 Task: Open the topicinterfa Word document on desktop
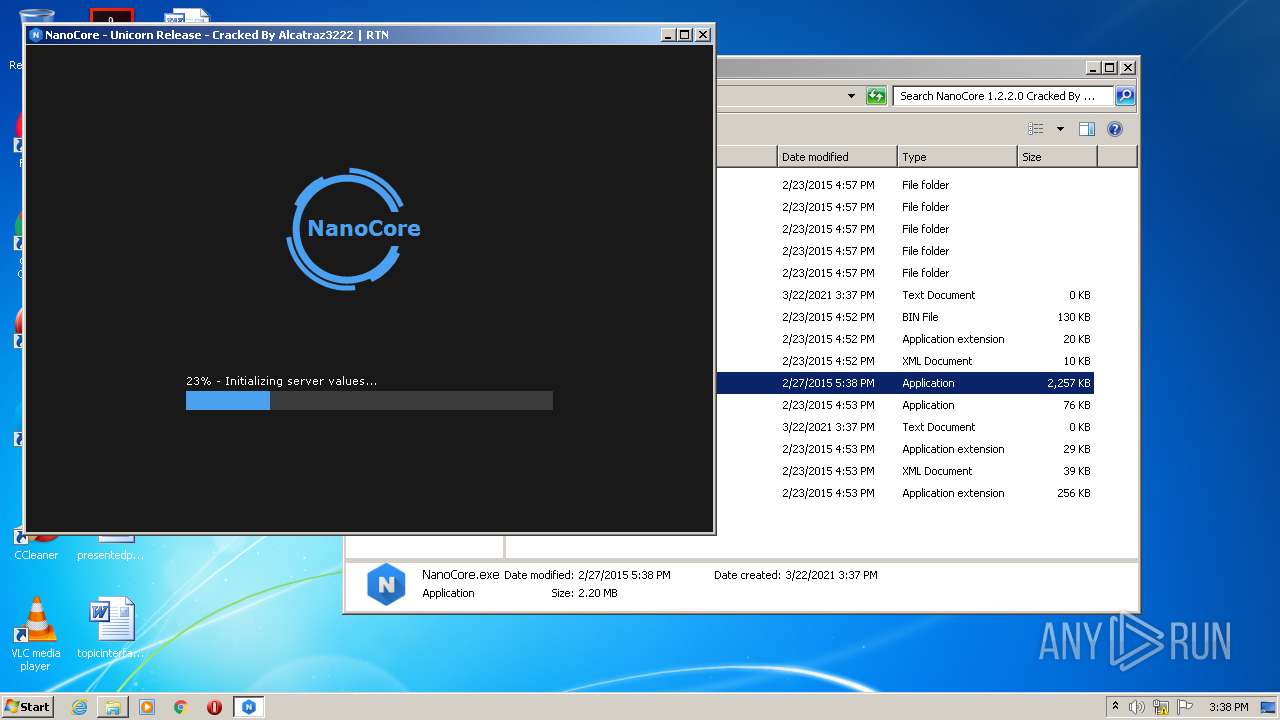pos(111,629)
